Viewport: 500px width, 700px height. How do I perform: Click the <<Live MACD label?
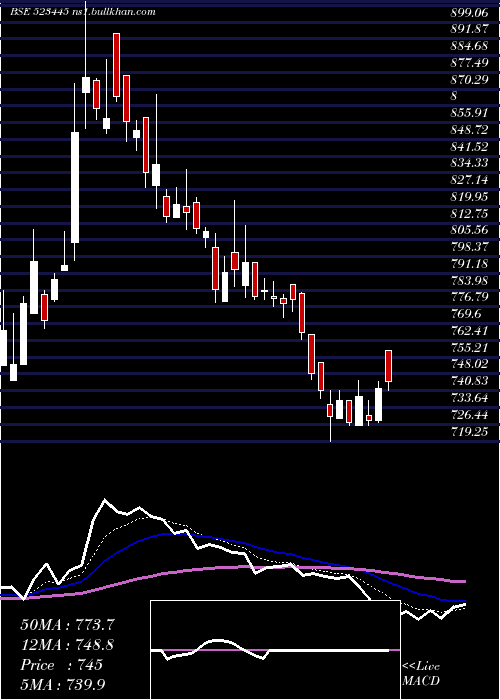421,673
